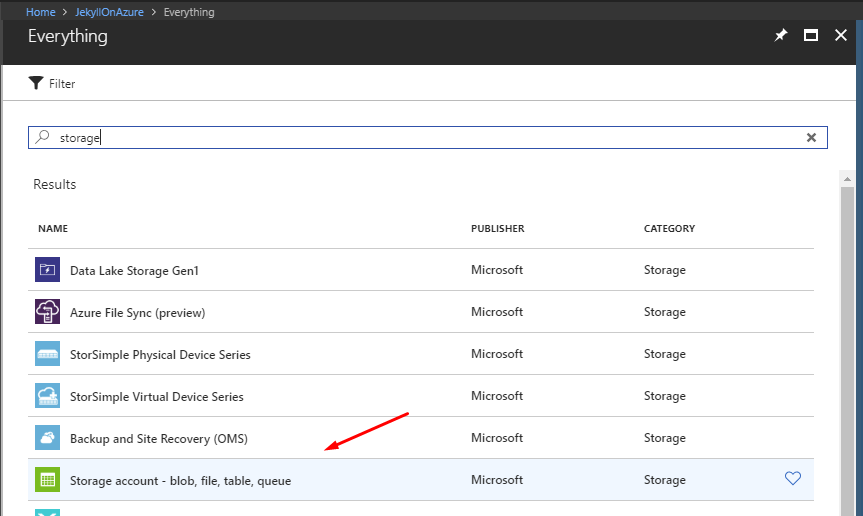Sort by the PUBLISHER column header
This screenshot has height=516, width=863.
click(x=498, y=228)
